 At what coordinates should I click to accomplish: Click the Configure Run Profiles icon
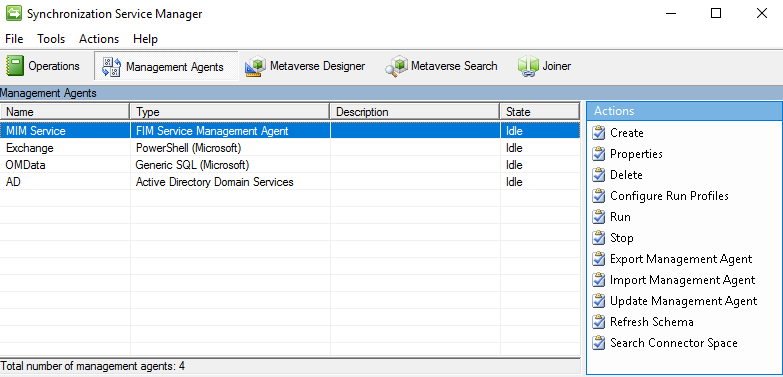(598, 196)
